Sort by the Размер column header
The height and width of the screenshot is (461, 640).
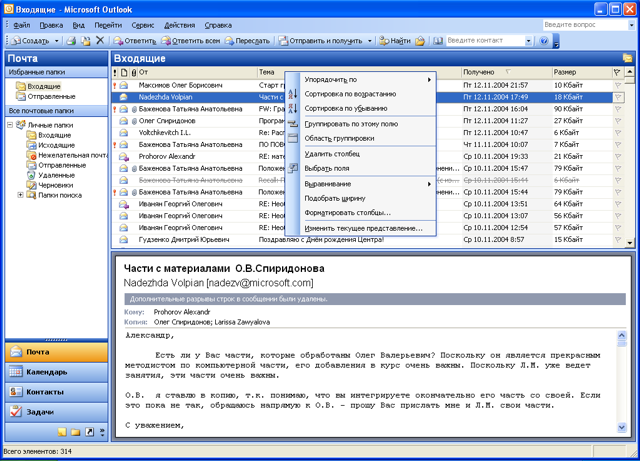(x=582, y=72)
